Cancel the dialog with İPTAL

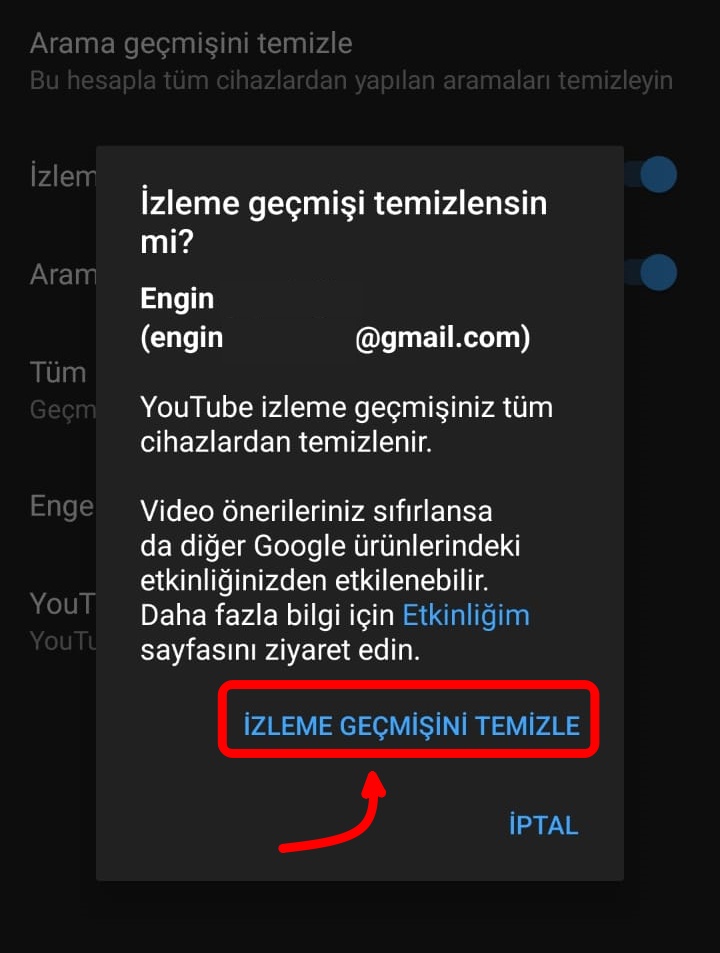point(543,824)
